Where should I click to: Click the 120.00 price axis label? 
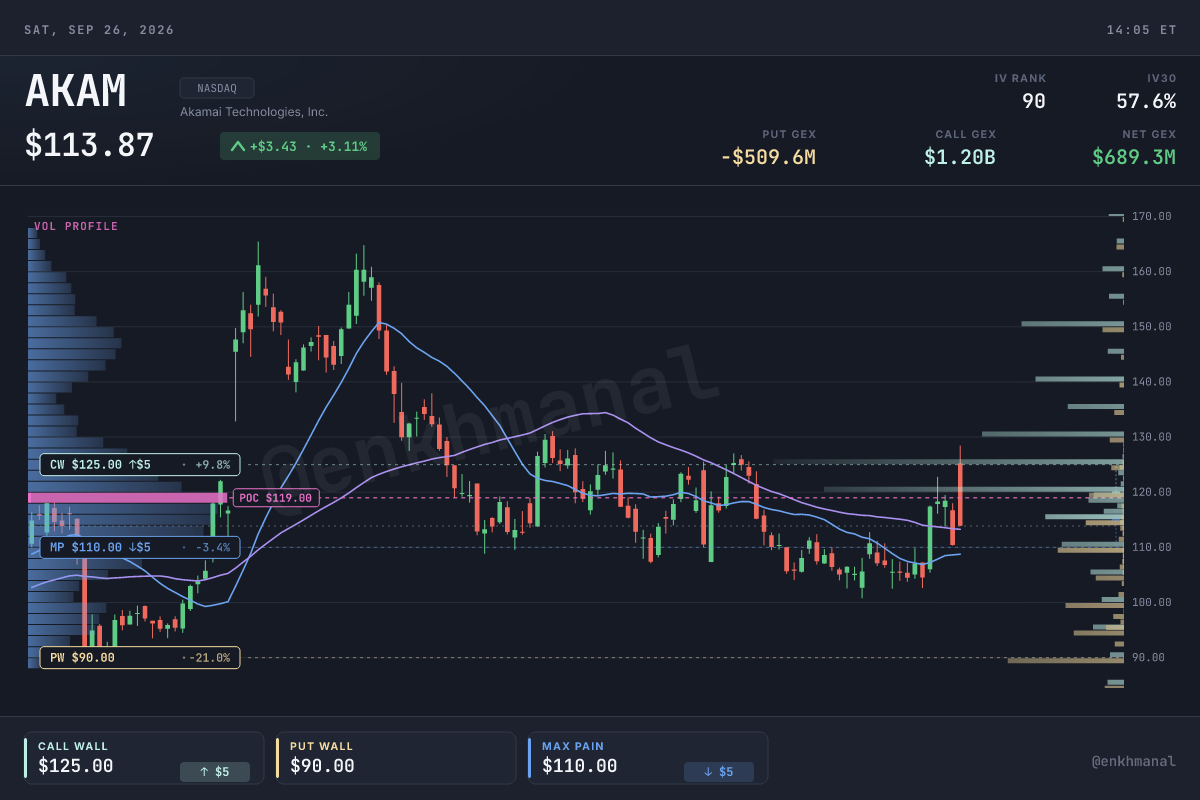click(x=1151, y=492)
